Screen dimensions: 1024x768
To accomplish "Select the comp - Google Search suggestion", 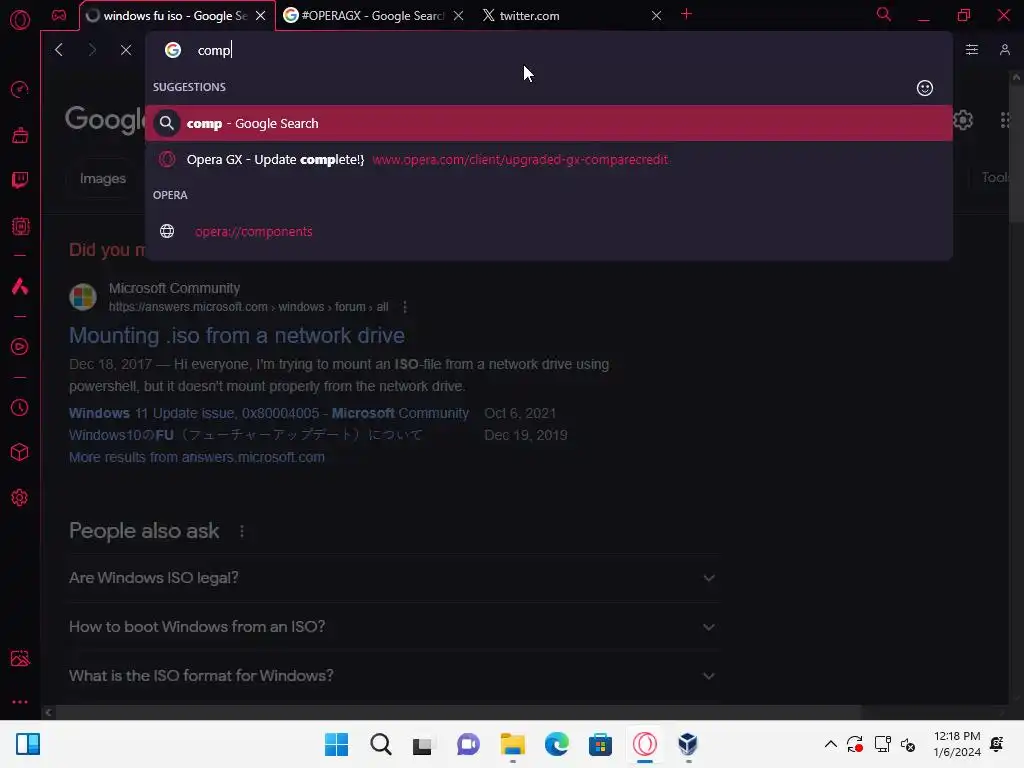I will click(x=549, y=123).
